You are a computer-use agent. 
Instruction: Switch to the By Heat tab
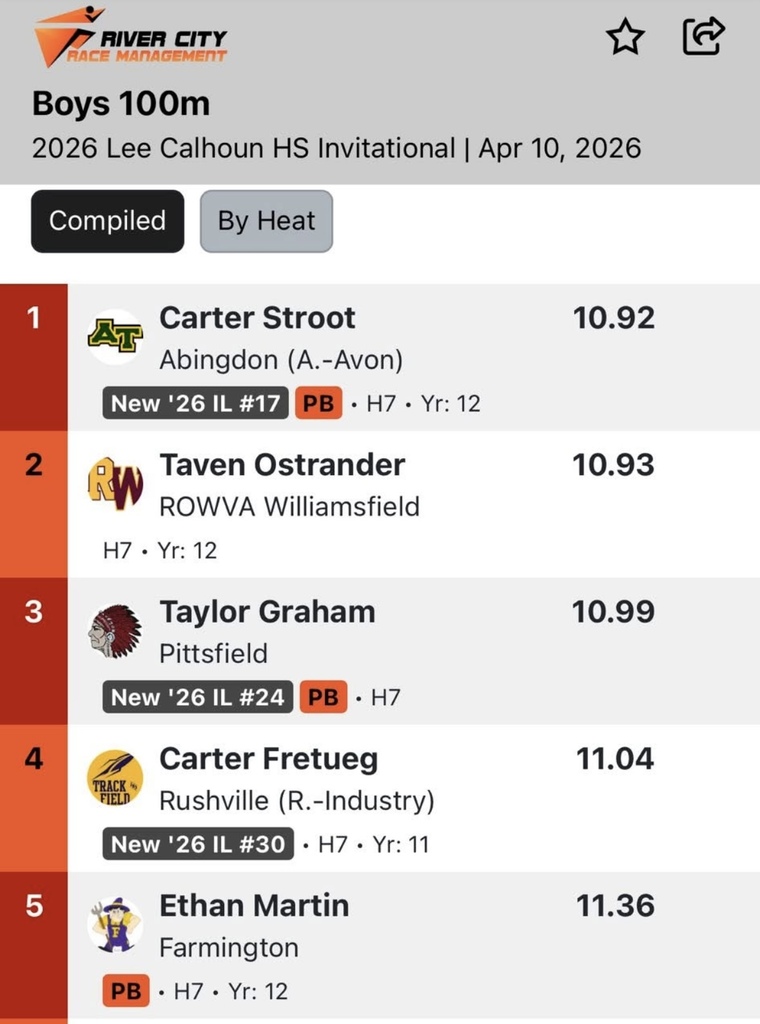(266, 221)
